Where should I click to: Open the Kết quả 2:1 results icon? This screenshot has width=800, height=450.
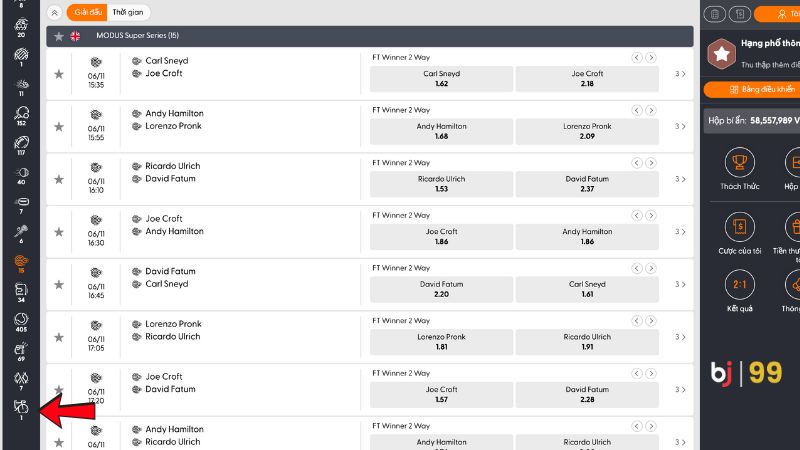coord(739,284)
